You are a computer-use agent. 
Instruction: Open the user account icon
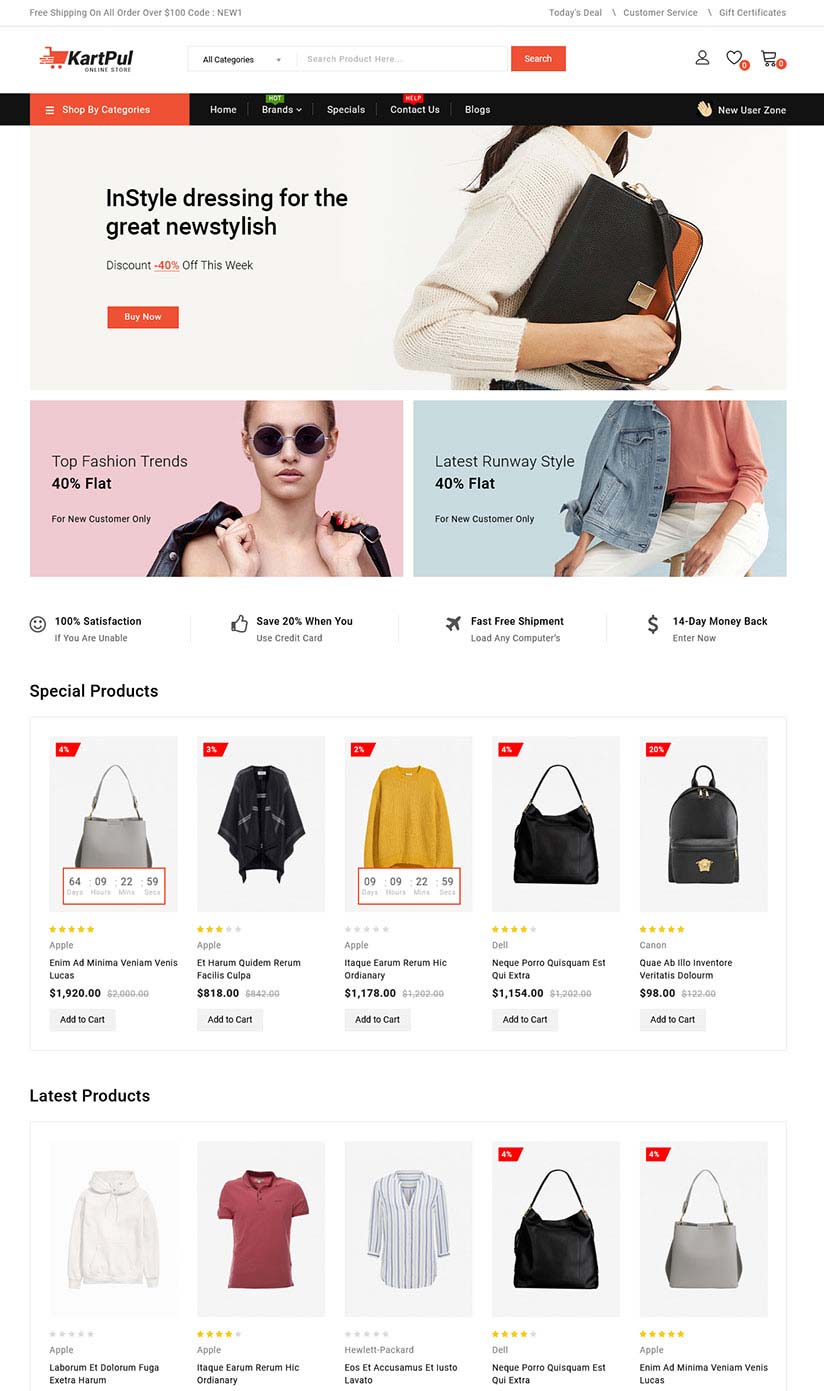click(x=702, y=58)
